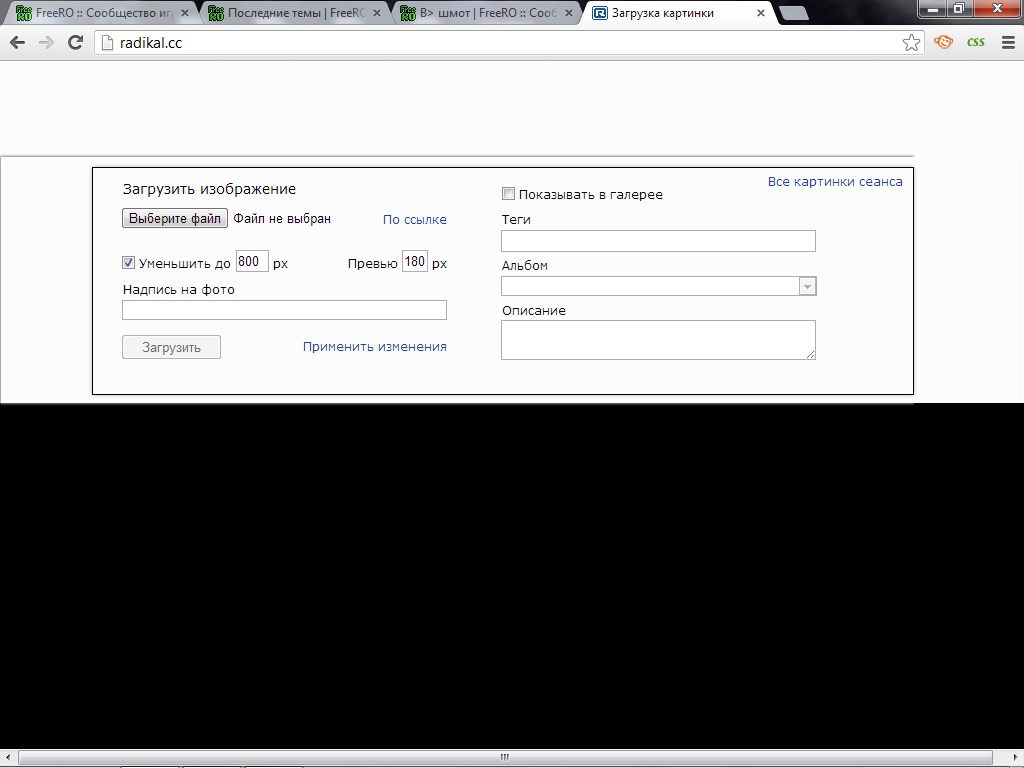This screenshot has height=768, width=1024.
Task: Close the 'FreeRO :: Сообщество' tab
Action: (185, 13)
